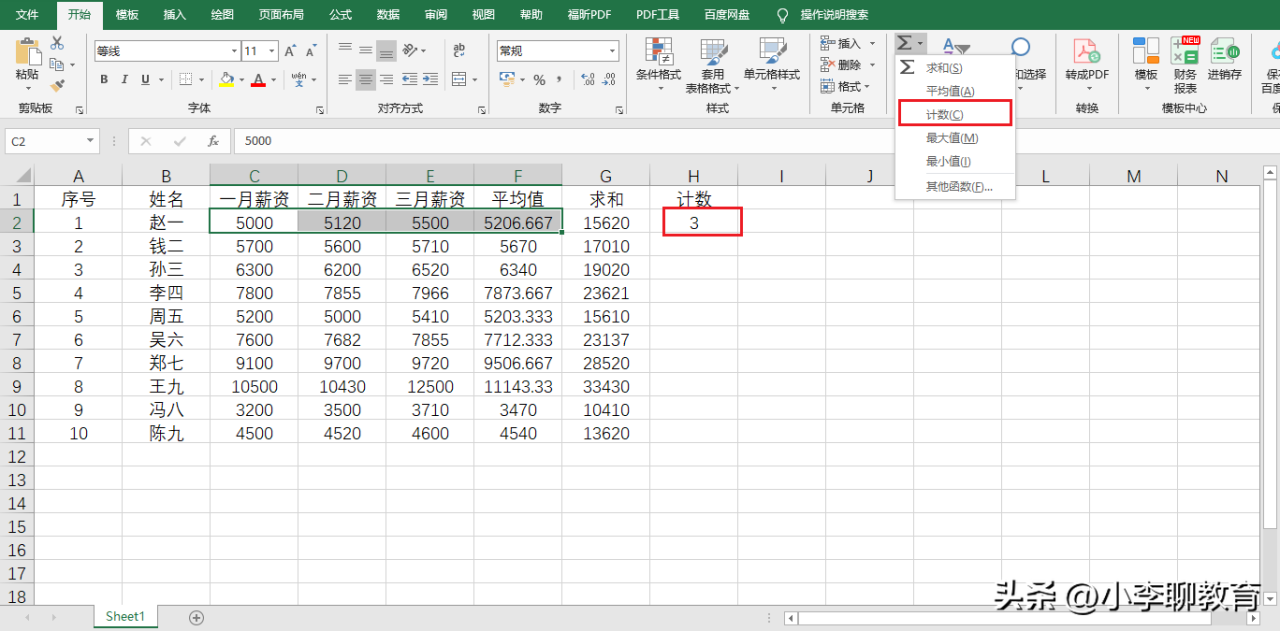Screen dimensions: 1280x631
Task: Toggle italic formatting
Action: tap(125, 80)
